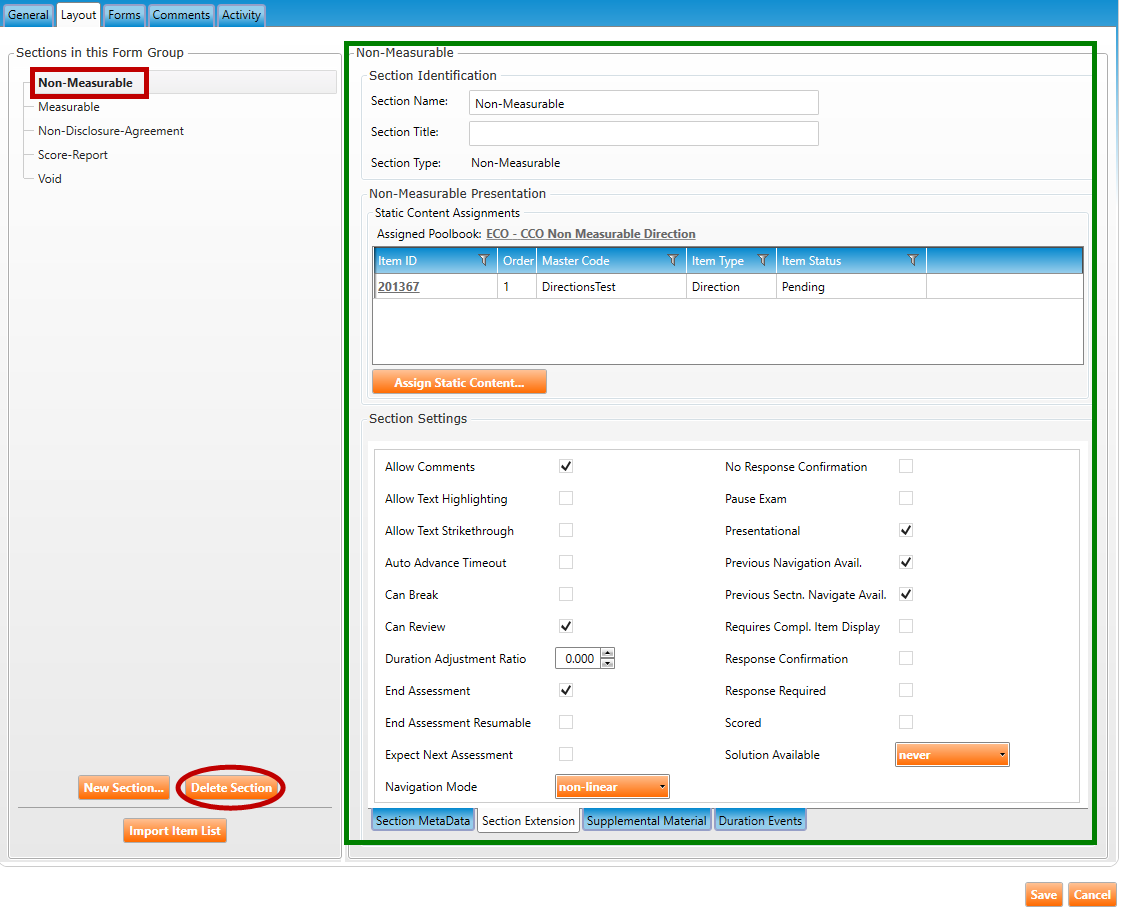Open filter icon on Item Status column
The image size is (1122, 911).
(x=912, y=260)
